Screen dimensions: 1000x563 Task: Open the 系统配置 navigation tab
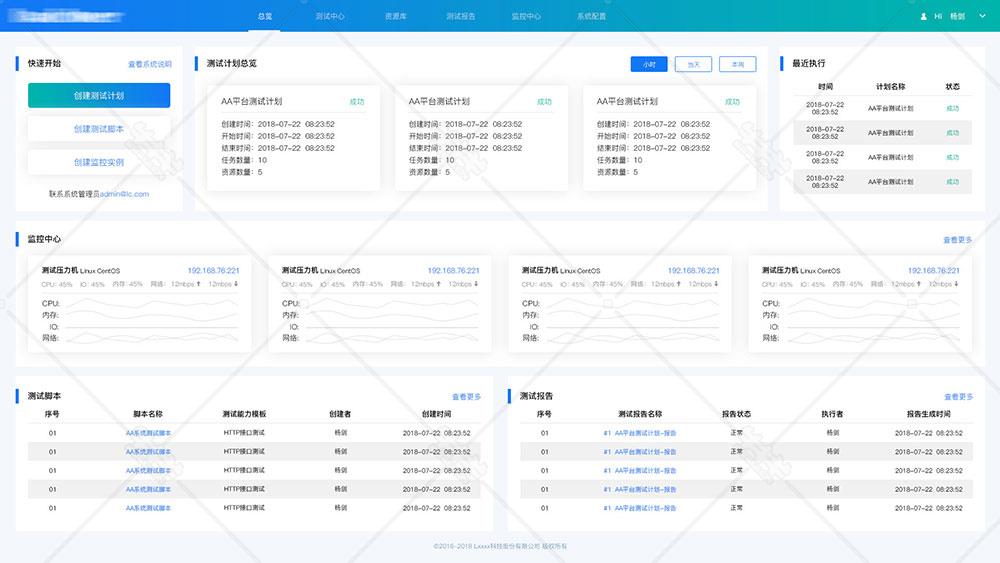click(x=592, y=17)
